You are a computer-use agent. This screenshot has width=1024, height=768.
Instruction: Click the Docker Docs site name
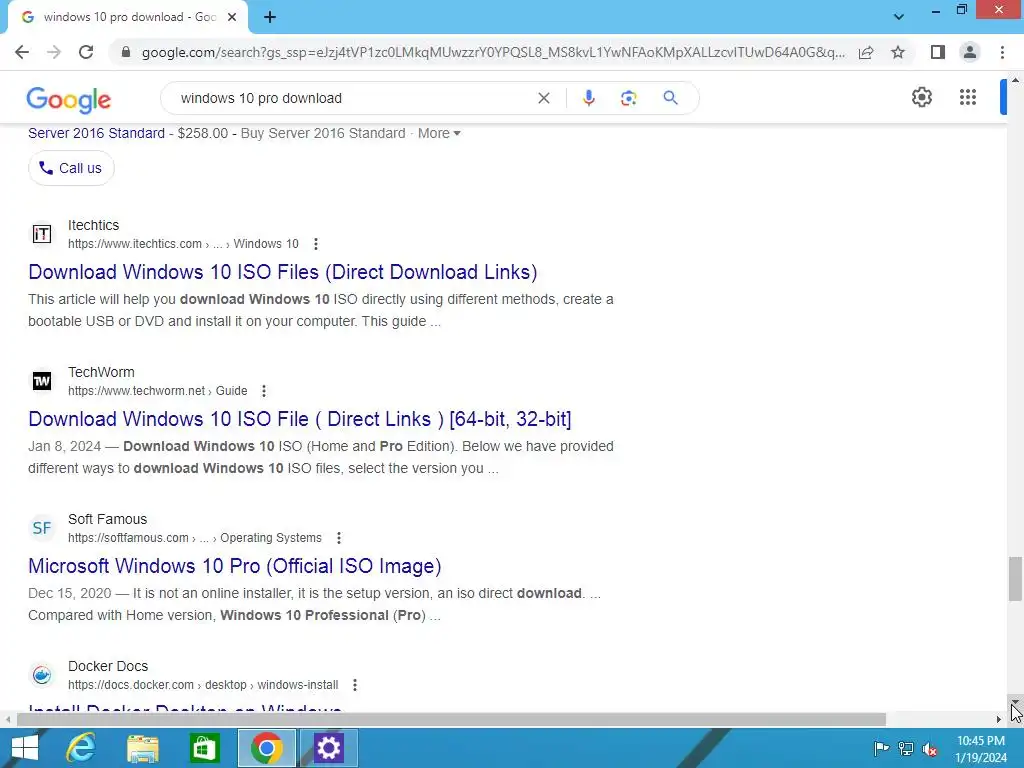(x=108, y=666)
